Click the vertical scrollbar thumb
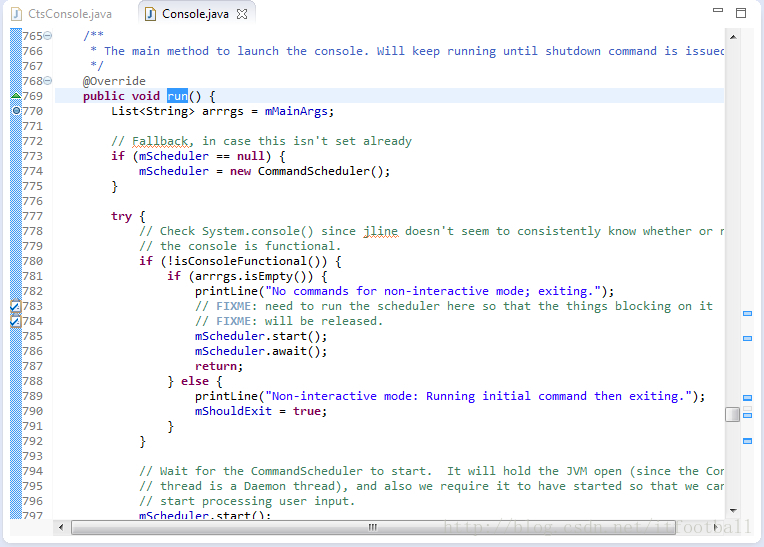Viewport: 764px width, 547px height. coord(732,415)
